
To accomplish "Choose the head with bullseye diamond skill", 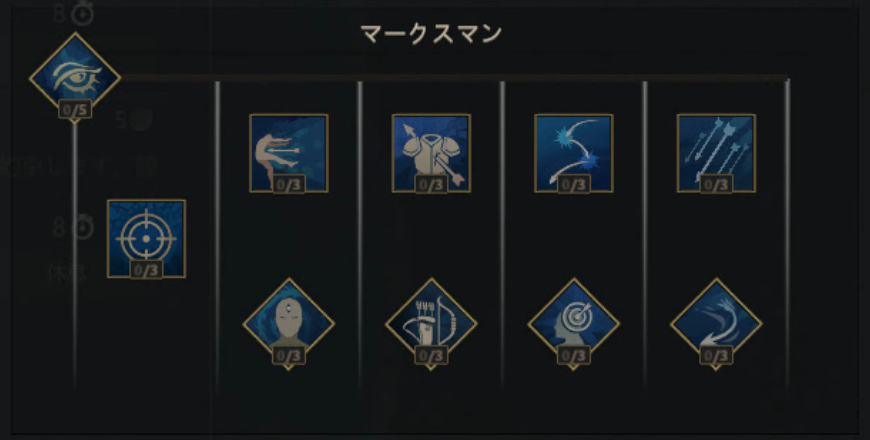I will (x=574, y=323).
